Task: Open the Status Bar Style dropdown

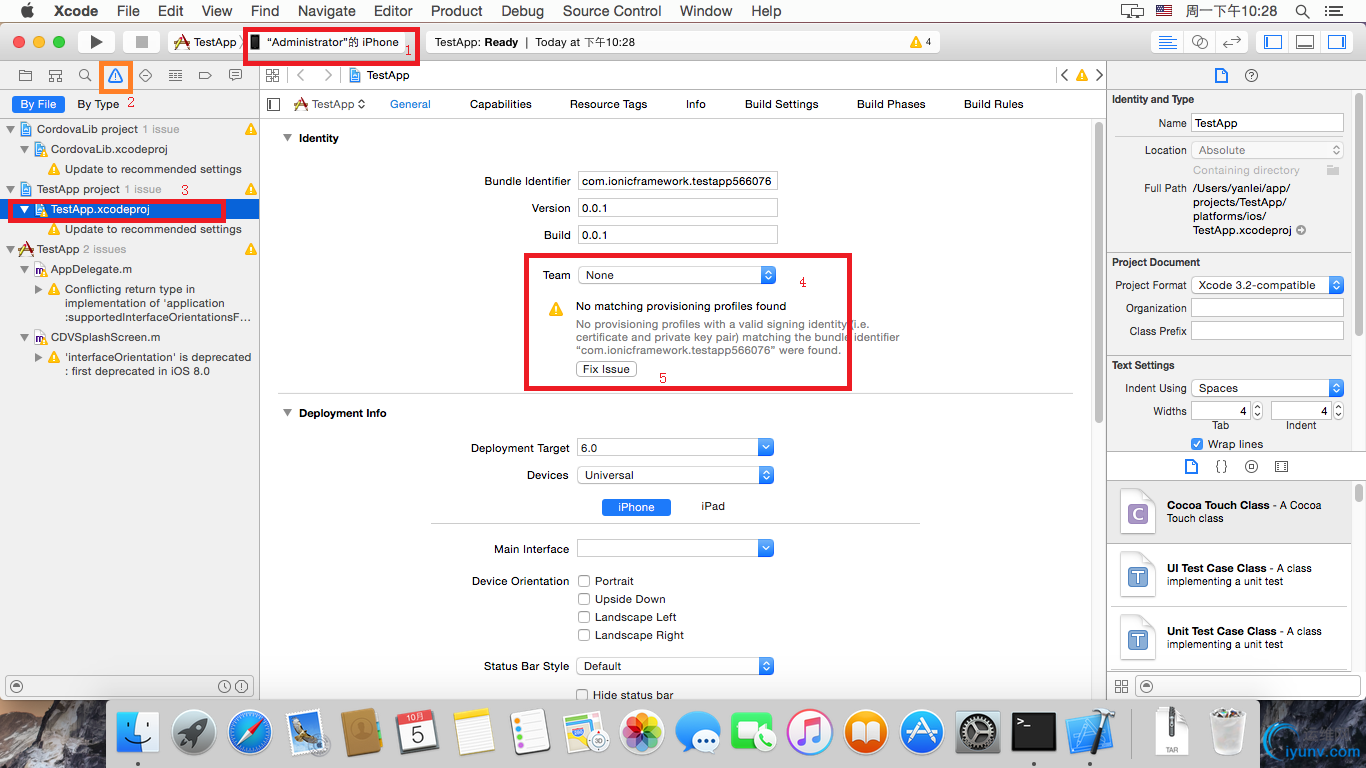Action: coord(676,666)
